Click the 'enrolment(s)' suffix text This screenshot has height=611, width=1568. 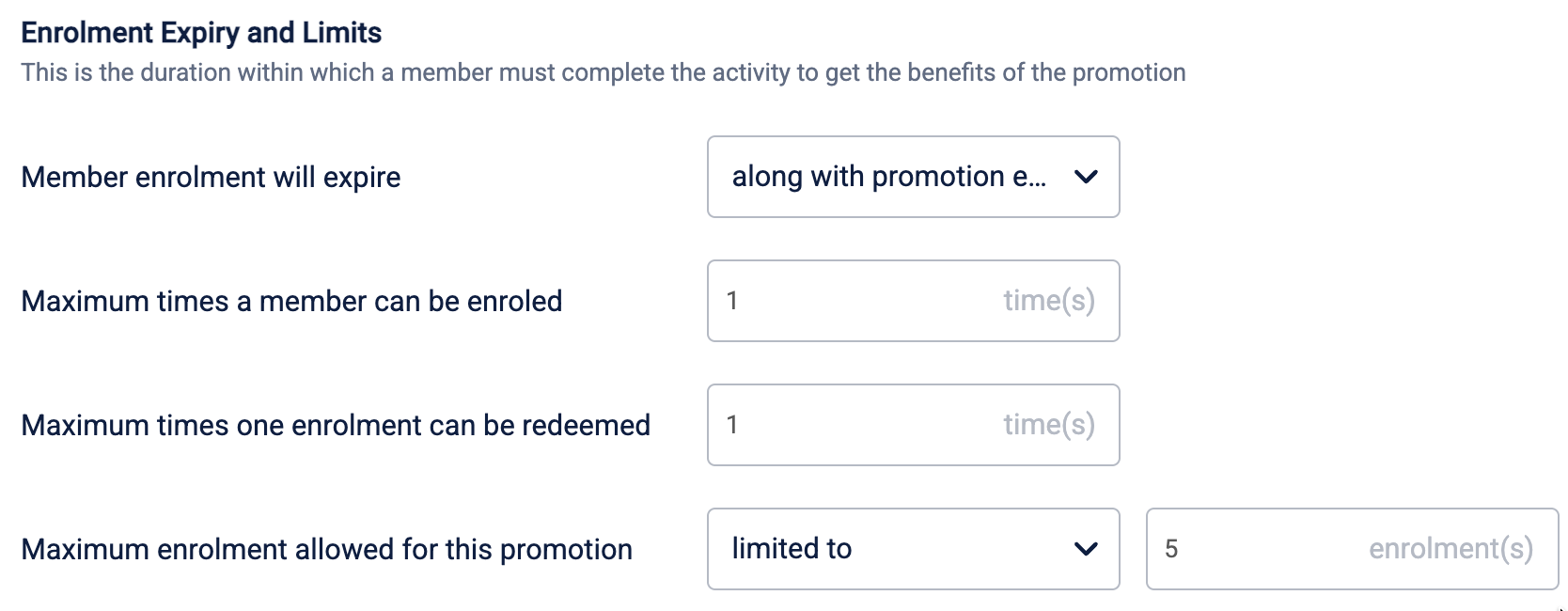pyautogui.click(x=1450, y=549)
